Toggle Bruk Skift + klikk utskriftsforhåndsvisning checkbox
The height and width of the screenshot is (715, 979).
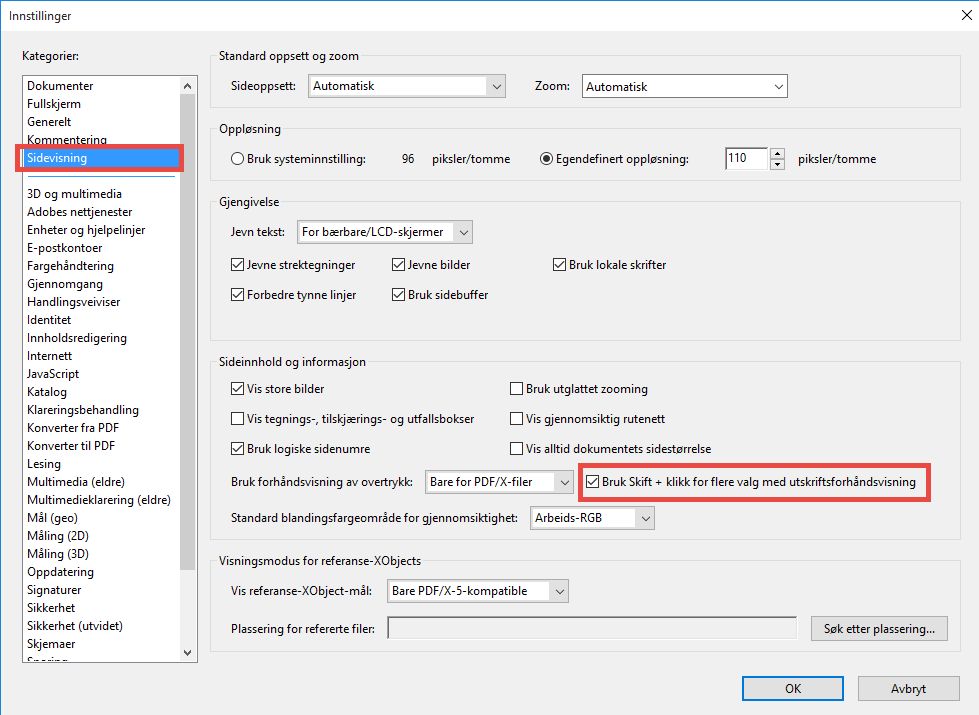pos(593,482)
